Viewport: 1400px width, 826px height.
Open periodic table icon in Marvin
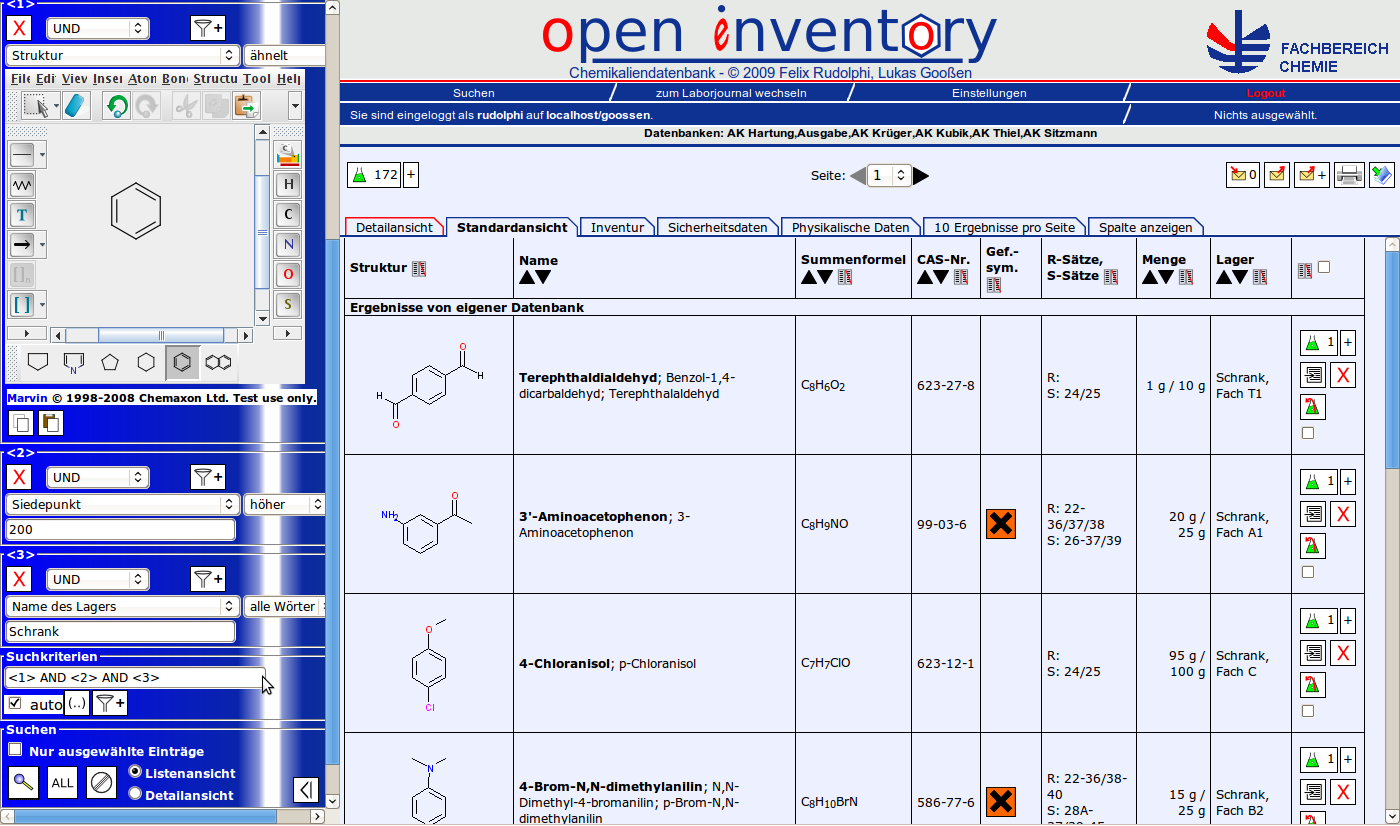[x=288, y=154]
